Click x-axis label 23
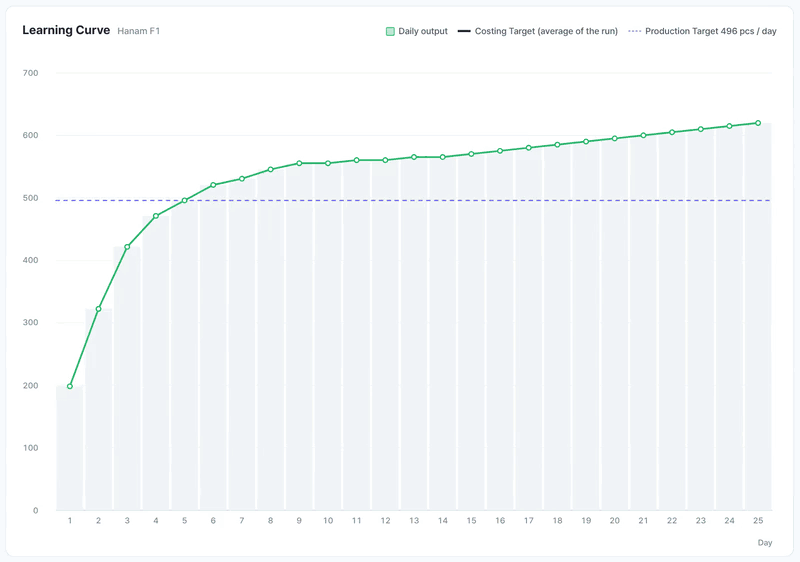 701,520
